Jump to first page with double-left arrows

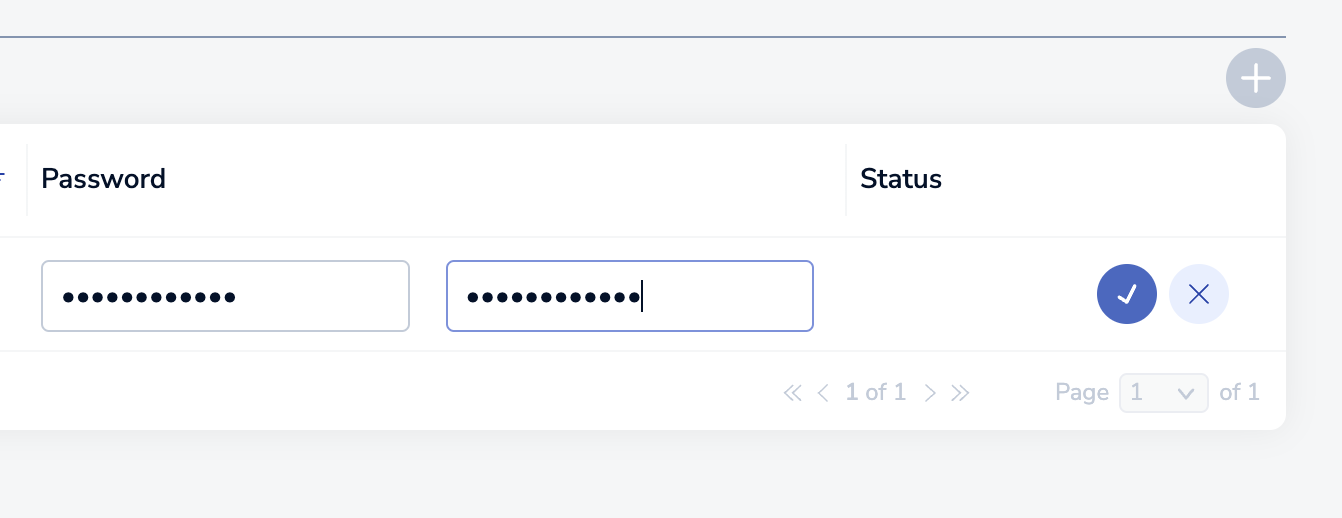793,393
